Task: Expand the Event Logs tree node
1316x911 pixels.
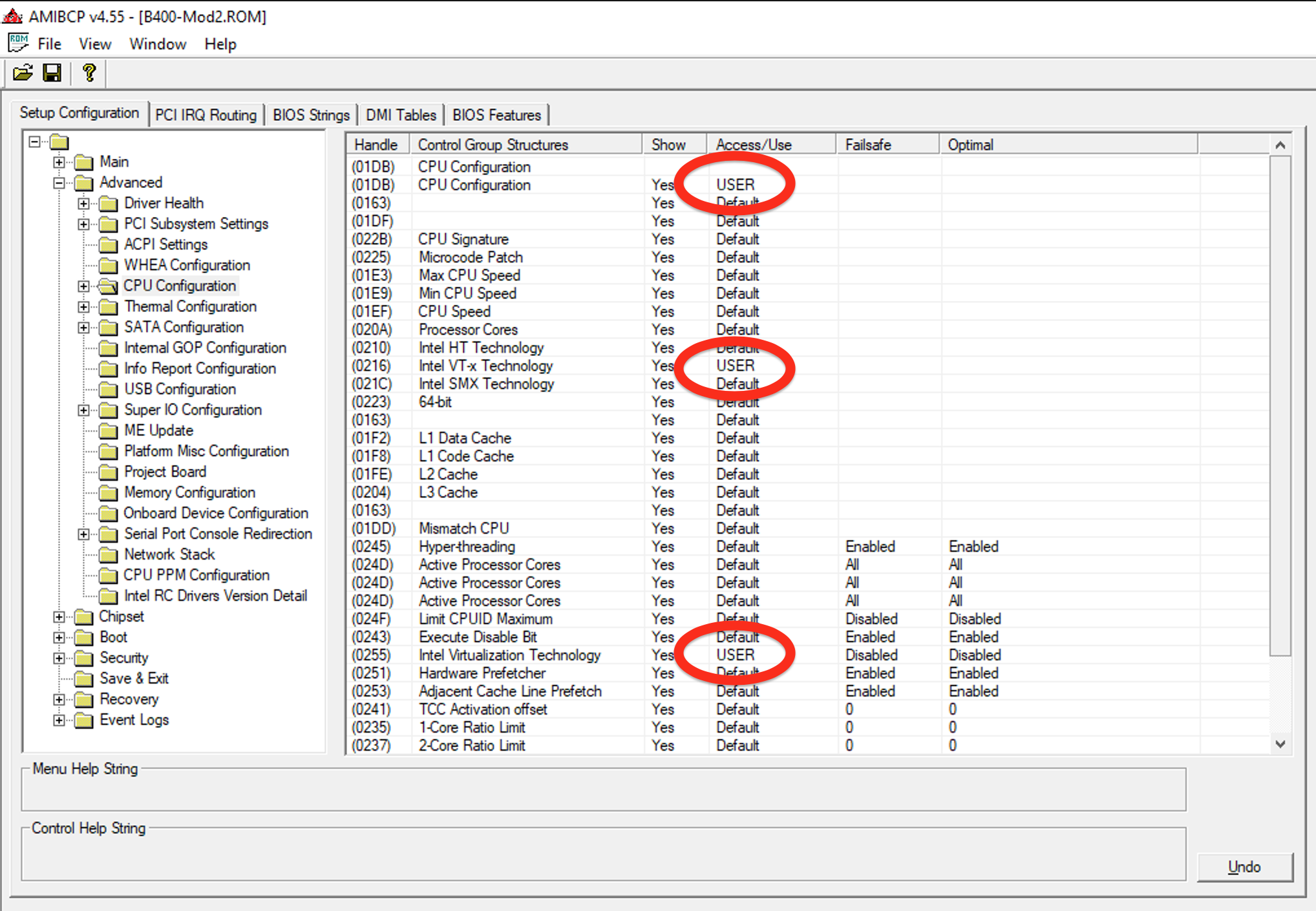Action: [59, 720]
